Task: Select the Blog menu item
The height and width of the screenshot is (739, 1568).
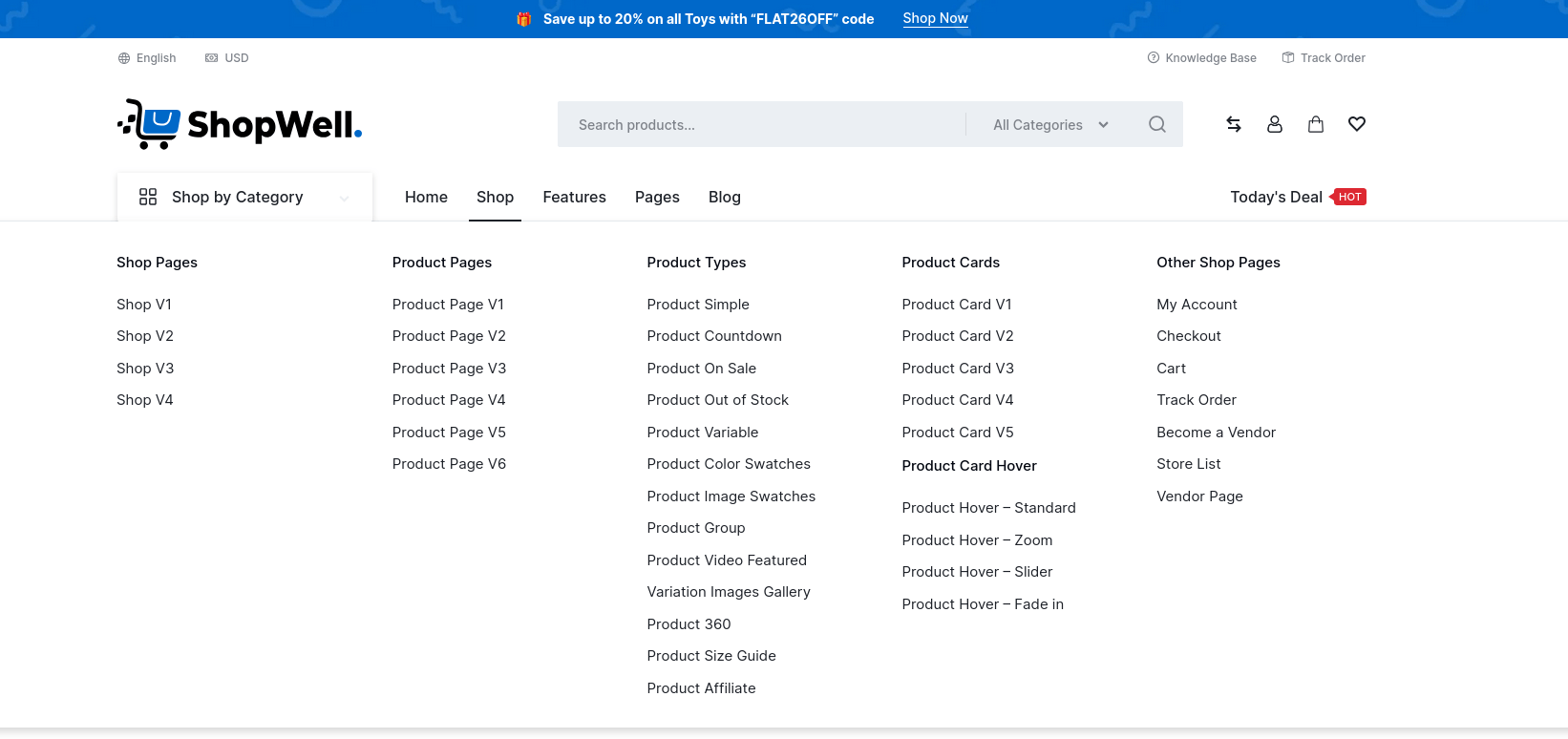Action: [725, 197]
